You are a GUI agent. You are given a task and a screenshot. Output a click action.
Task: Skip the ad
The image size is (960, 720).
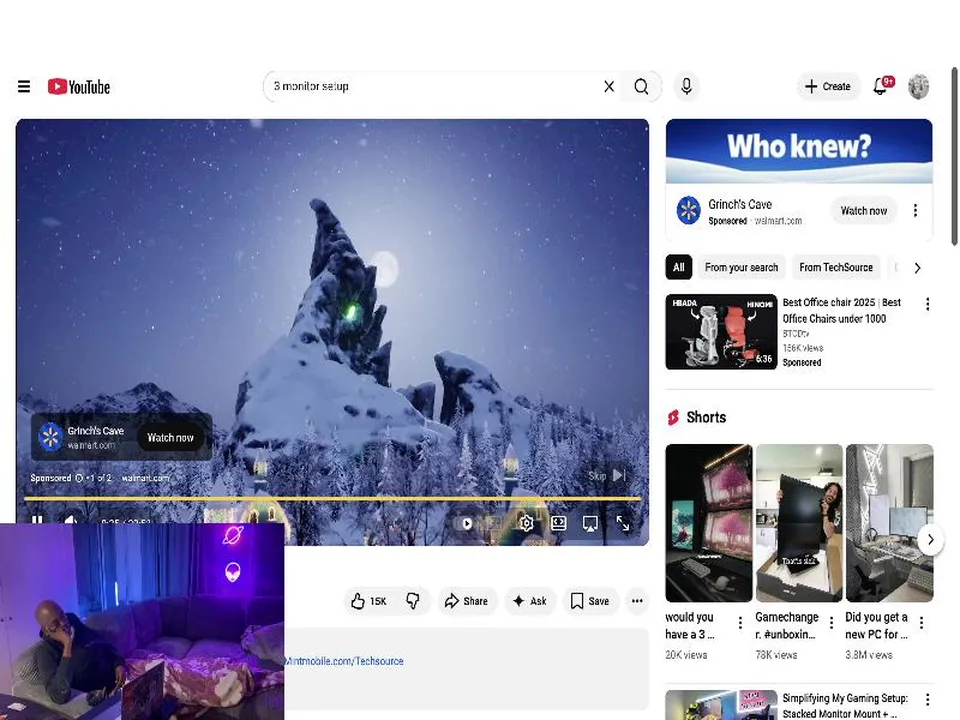pos(607,475)
